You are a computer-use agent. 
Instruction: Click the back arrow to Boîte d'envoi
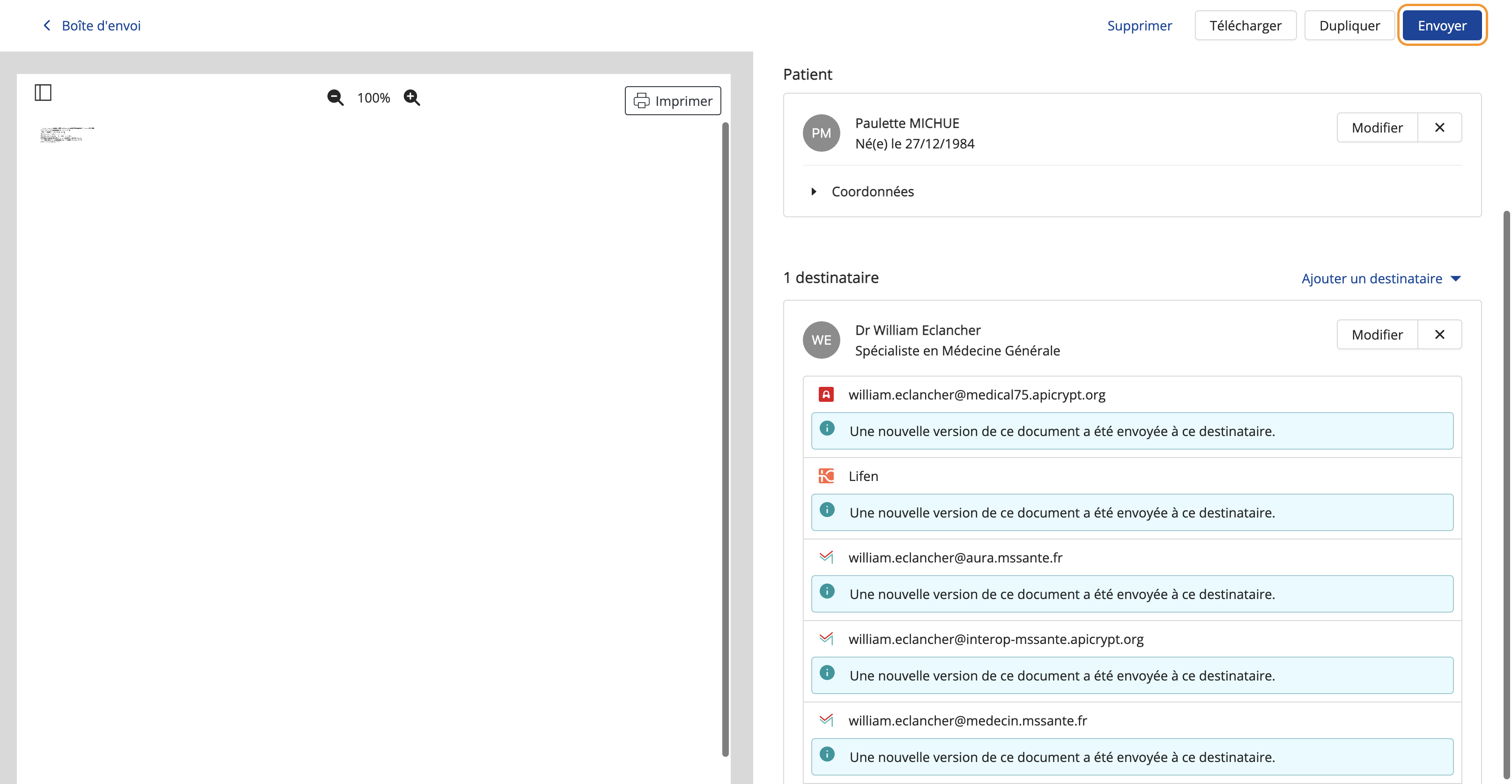(x=47, y=25)
